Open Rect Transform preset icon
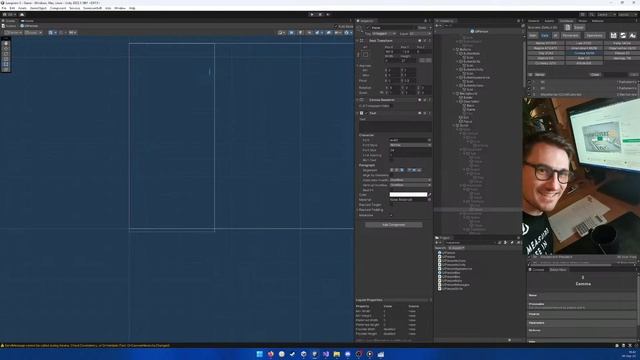 [424, 41]
